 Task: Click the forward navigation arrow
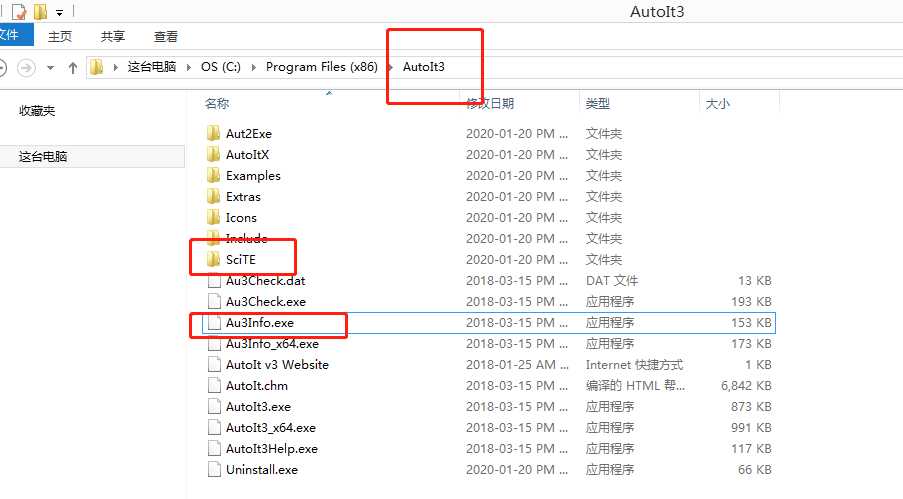point(26,68)
